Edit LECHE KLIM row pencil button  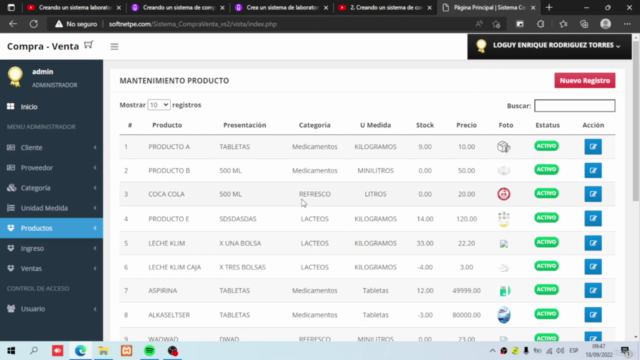pyautogui.click(x=593, y=243)
